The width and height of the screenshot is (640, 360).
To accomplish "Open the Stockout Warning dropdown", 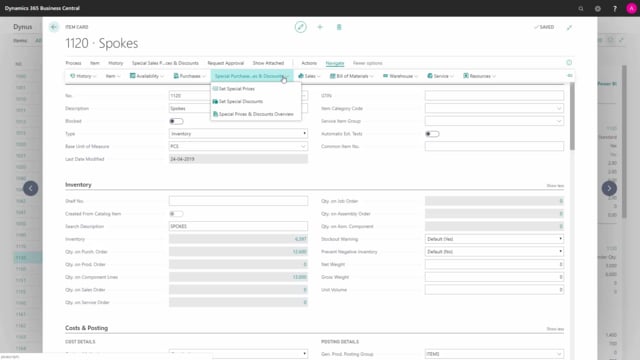I will click(x=494, y=239).
